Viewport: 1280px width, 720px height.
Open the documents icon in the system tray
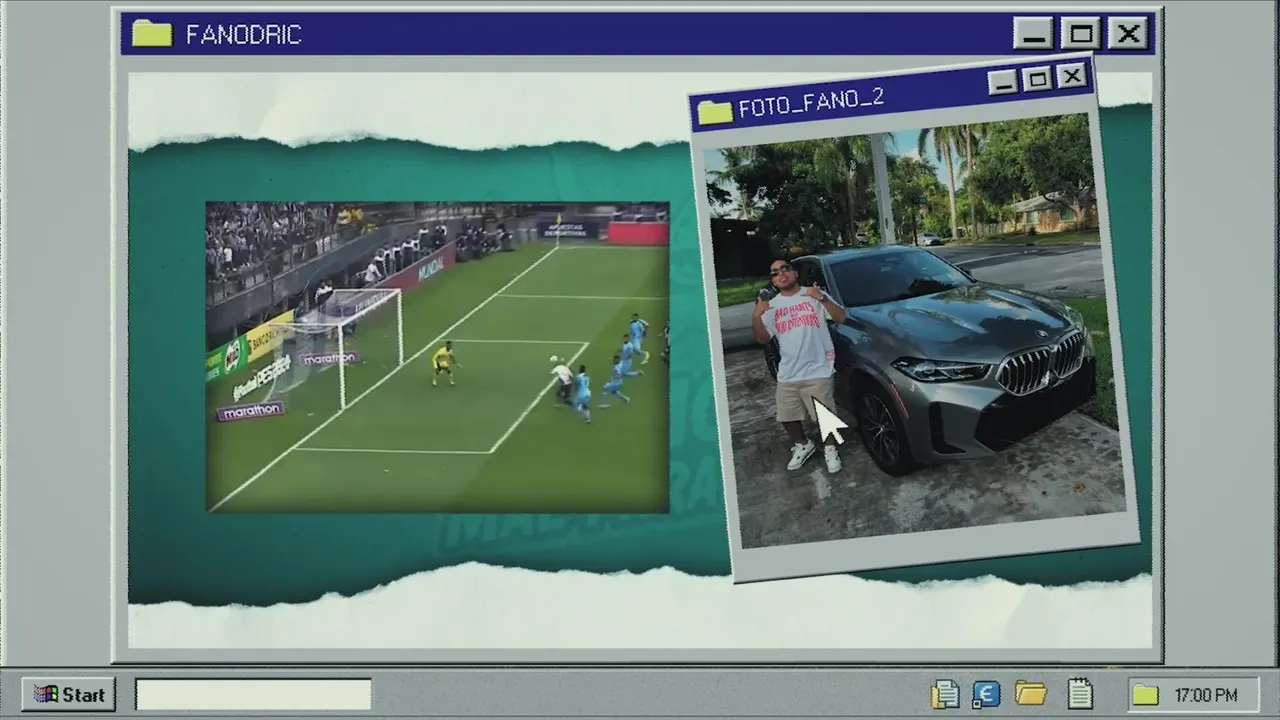pos(945,693)
